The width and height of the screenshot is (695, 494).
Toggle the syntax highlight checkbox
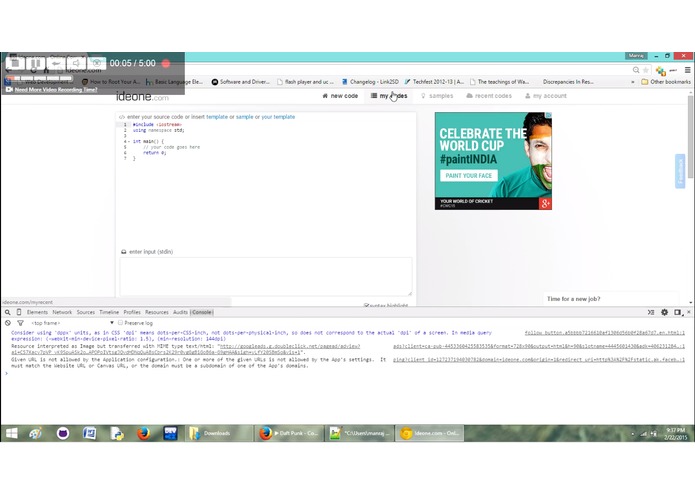[x=367, y=305]
